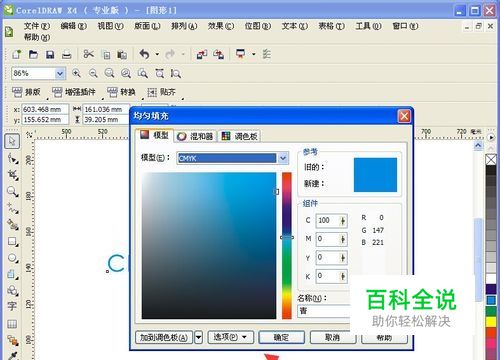The width and height of the screenshot is (500, 360).
Task: Open the 编辑 Edit menu
Action: coord(74,26)
